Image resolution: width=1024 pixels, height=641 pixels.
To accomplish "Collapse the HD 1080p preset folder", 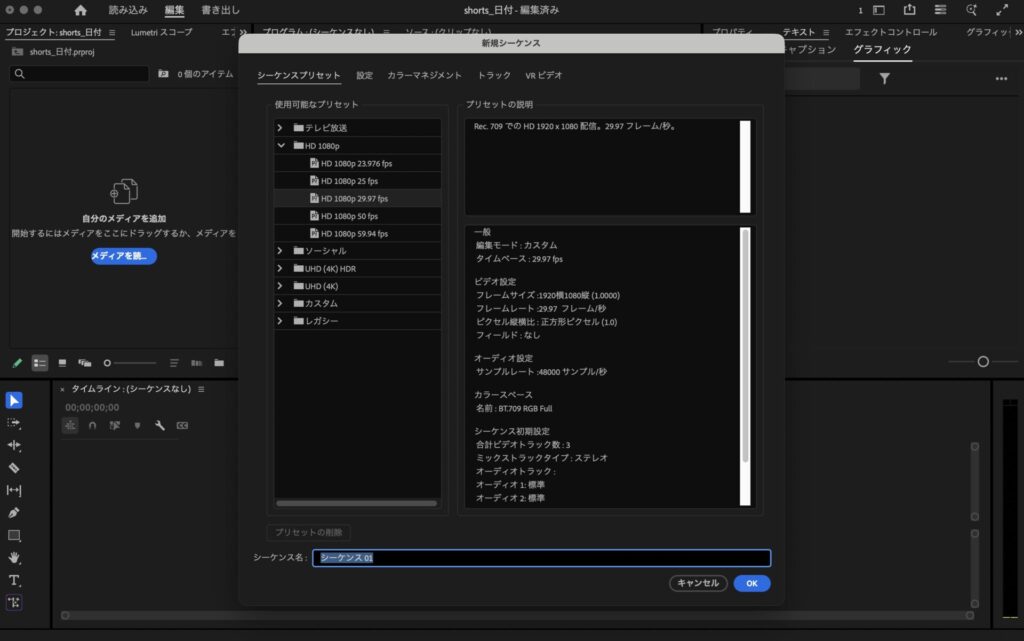I will point(281,145).
